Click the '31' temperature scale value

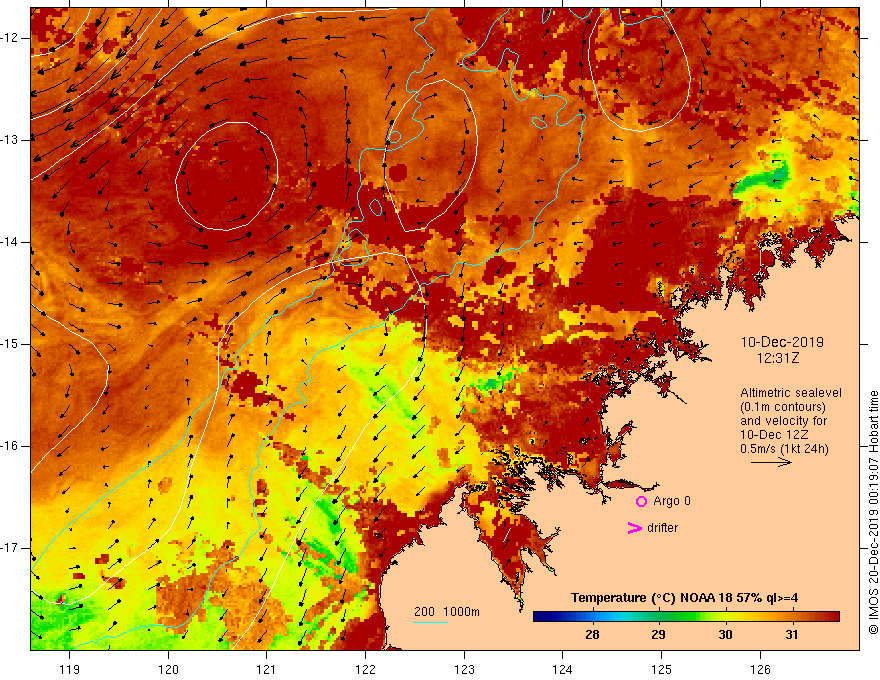(x=791, y=635)
